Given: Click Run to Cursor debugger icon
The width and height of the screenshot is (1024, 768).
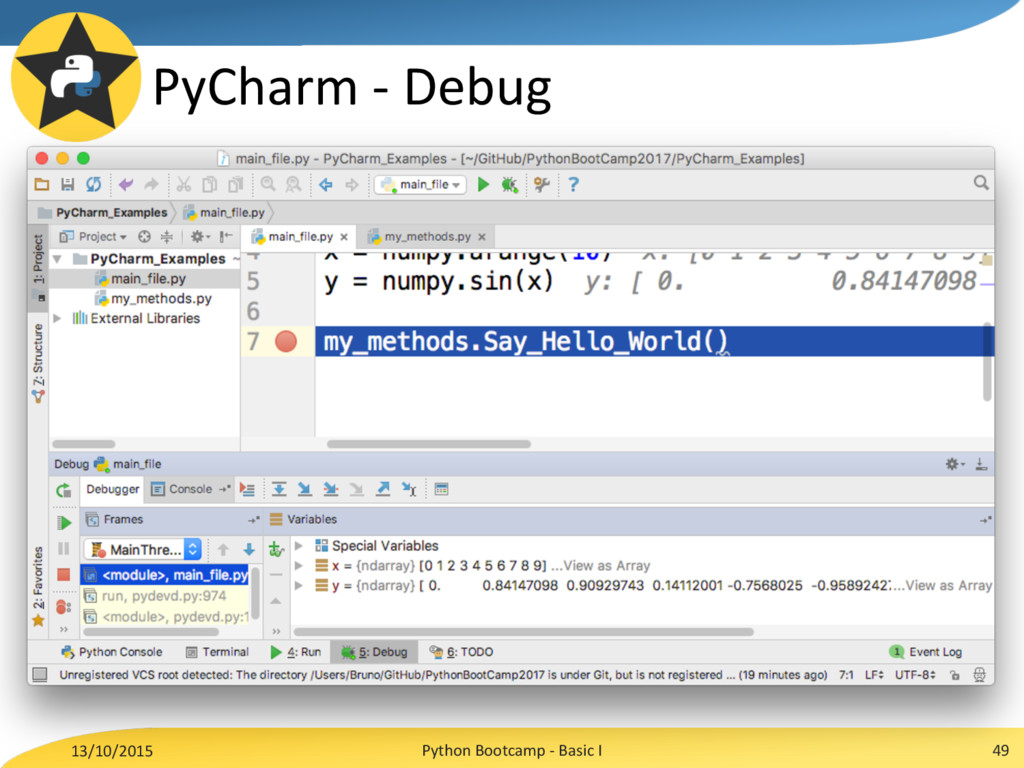Looking at the screenshot, I should 409,489.
